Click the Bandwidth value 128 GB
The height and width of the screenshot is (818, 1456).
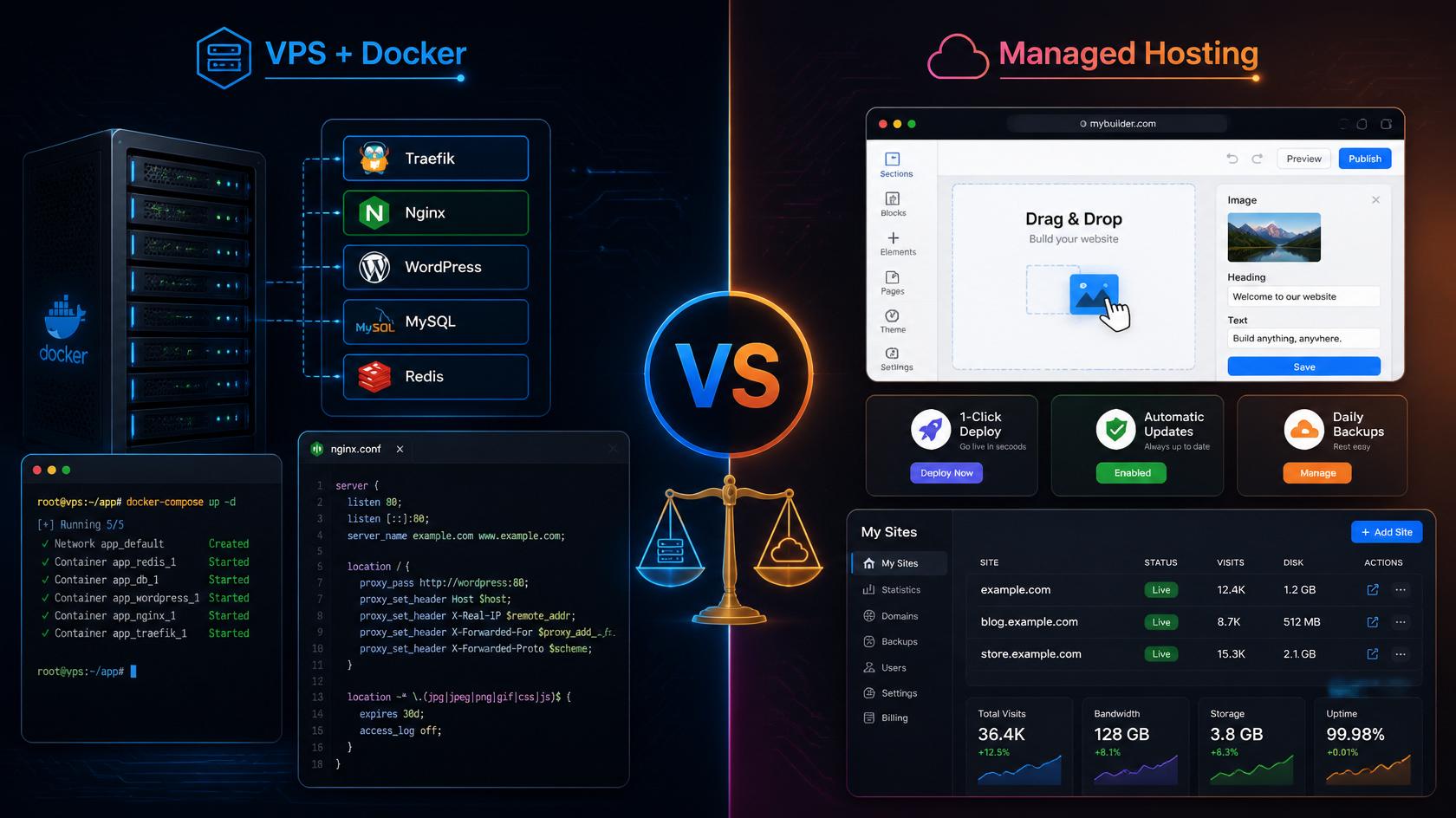tap(1121, 735)
